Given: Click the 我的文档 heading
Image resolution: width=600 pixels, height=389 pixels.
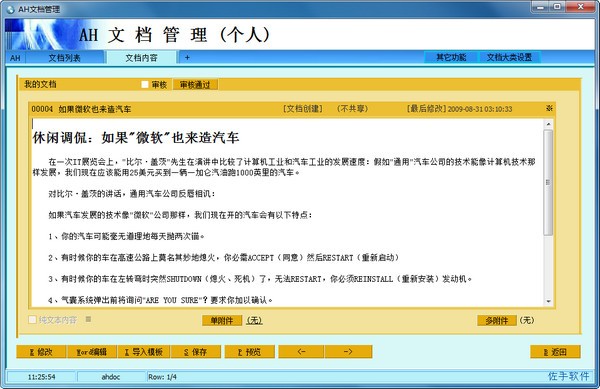Looking at the screenshot, I should pos(40,84).
